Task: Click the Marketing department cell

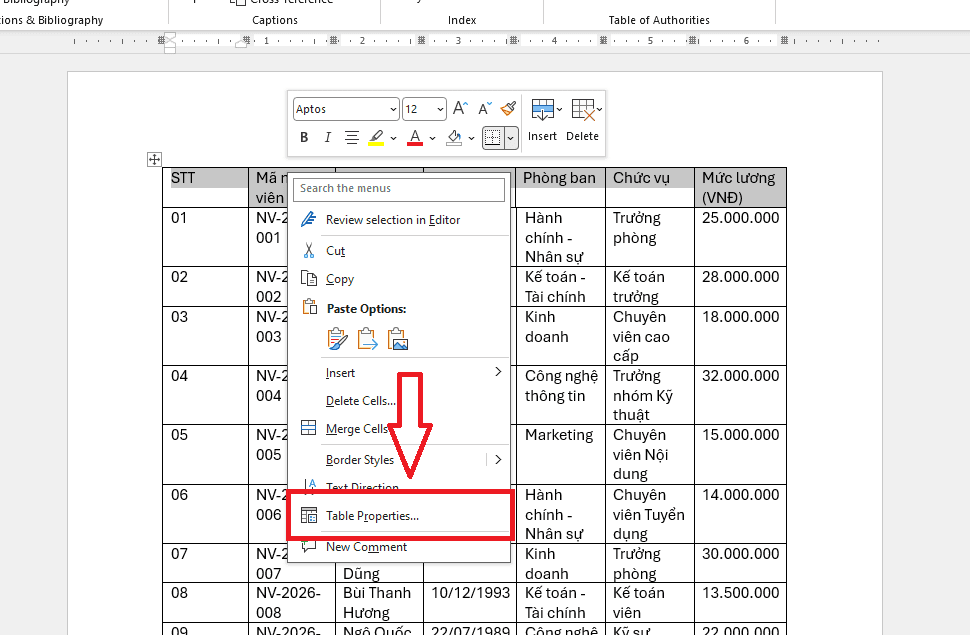Action: [560, 454]
